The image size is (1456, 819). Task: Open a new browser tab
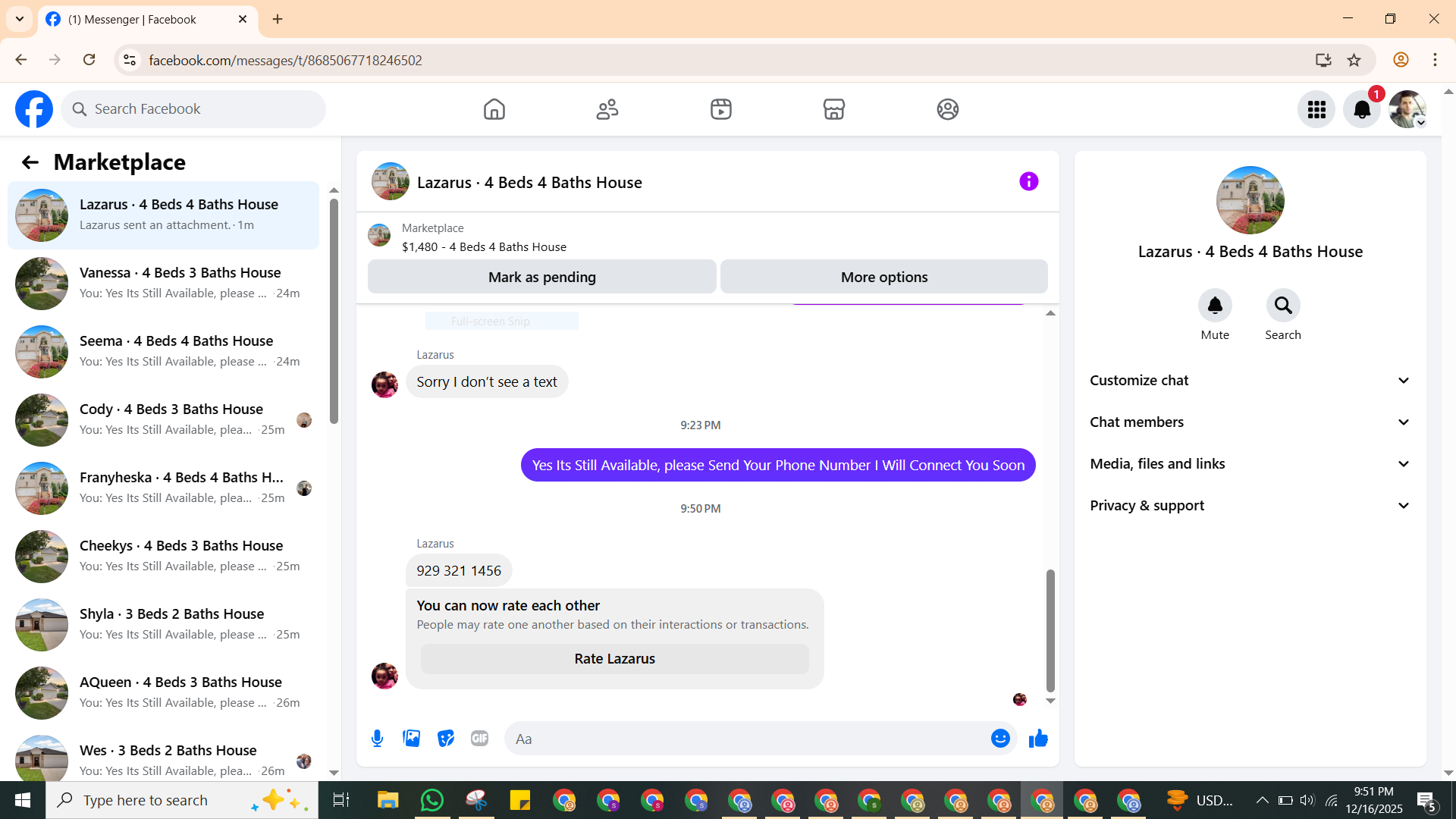(278, 19)
